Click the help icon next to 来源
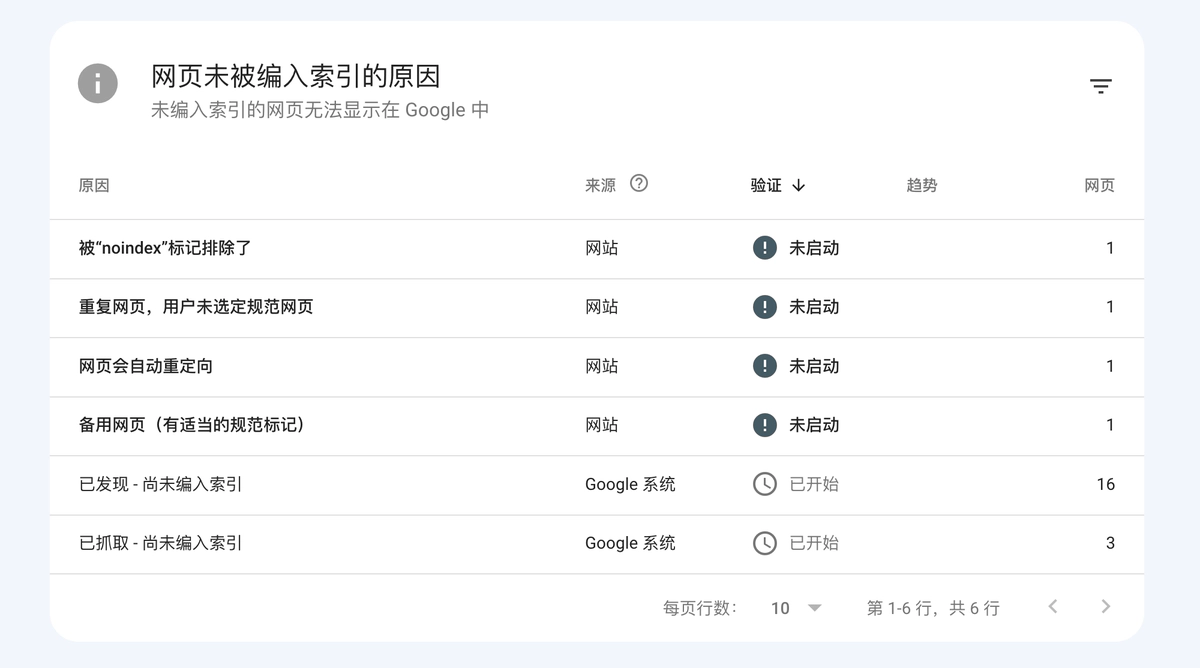The image size is (1200, 668). coord(639,184)
